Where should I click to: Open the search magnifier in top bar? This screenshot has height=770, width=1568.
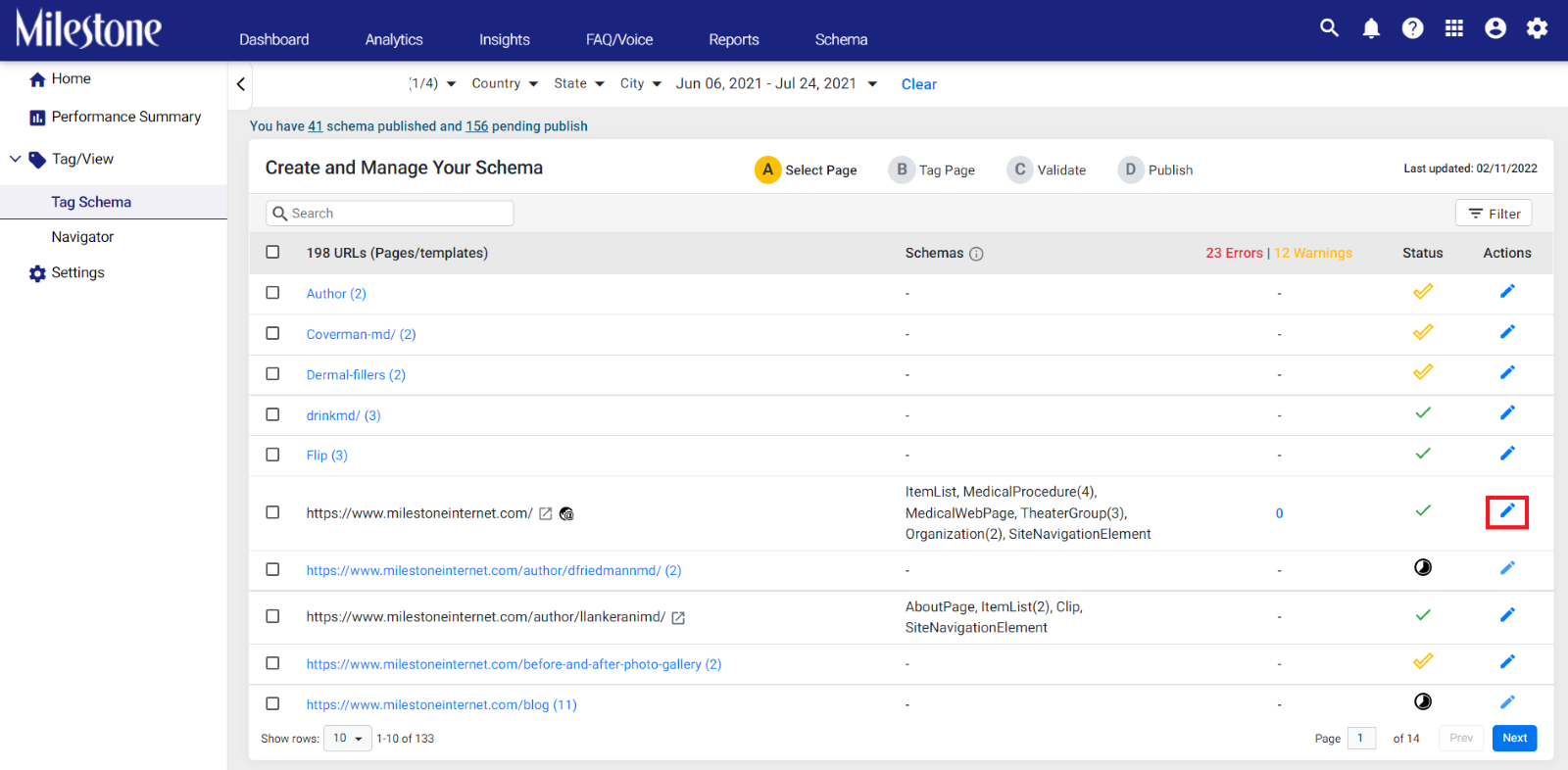1329,27
